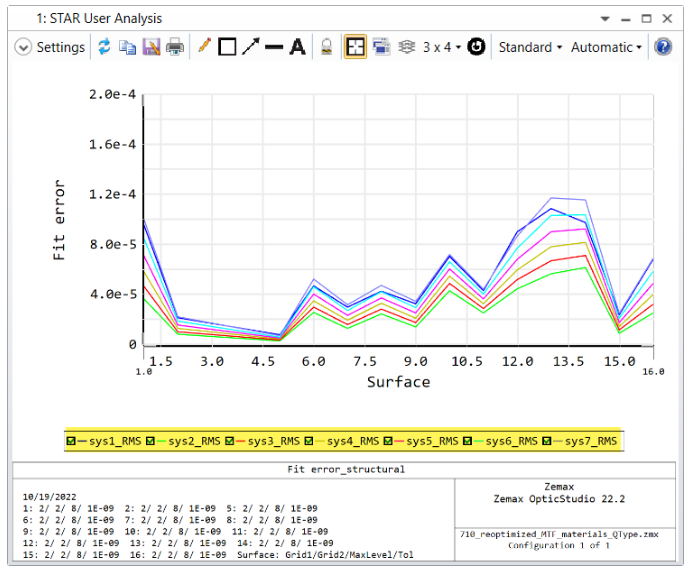Screen dimensions: 693x573
Task: Click the lock window icon
Action: coord(326,47)
